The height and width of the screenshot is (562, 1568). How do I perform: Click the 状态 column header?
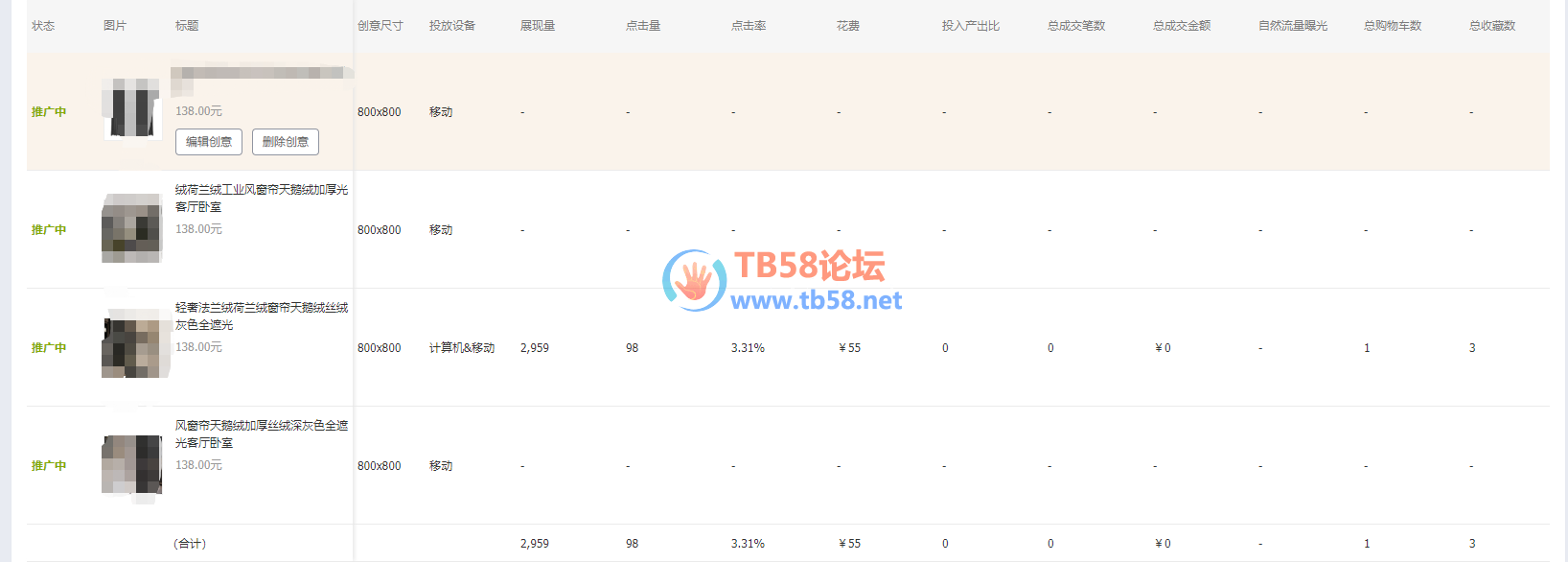(x=43, y=26)
